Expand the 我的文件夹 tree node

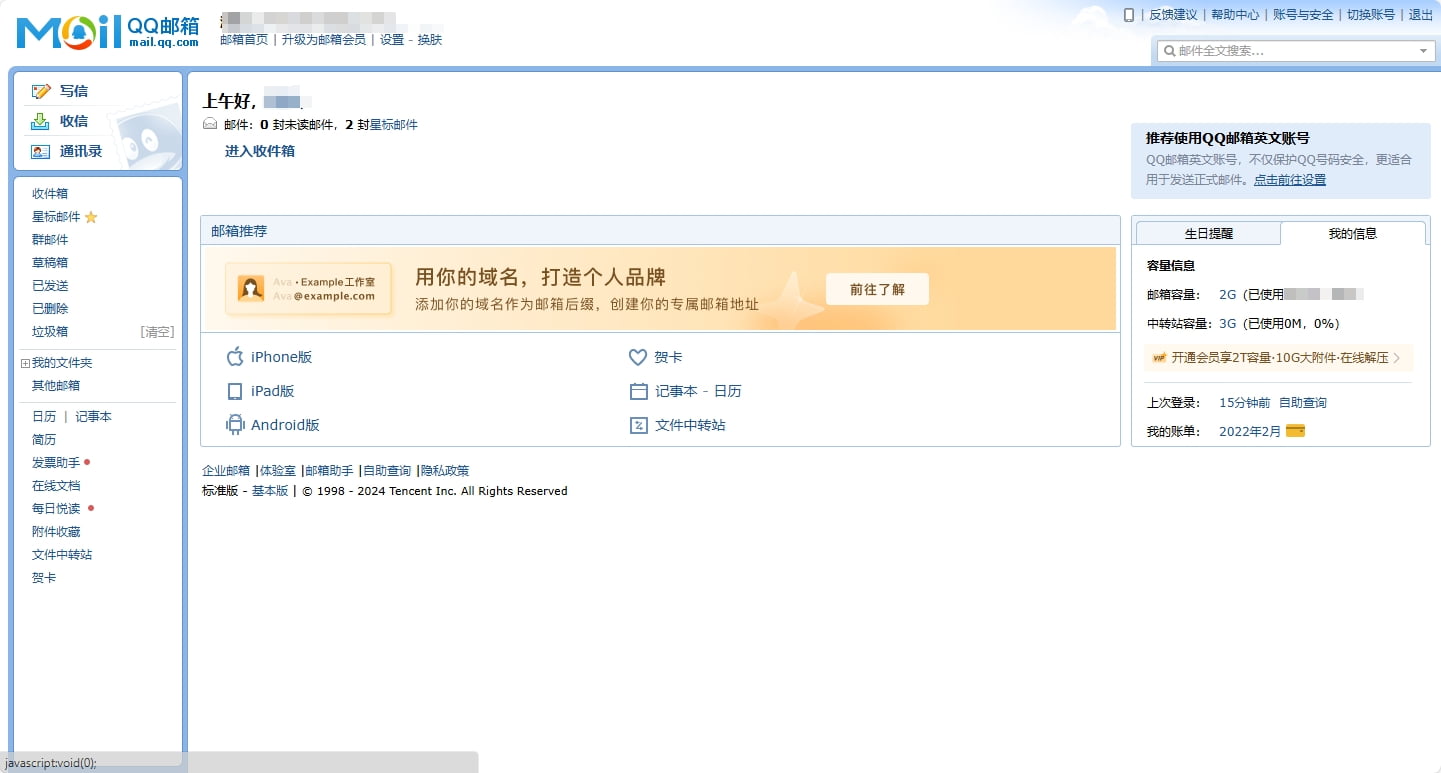25,363
